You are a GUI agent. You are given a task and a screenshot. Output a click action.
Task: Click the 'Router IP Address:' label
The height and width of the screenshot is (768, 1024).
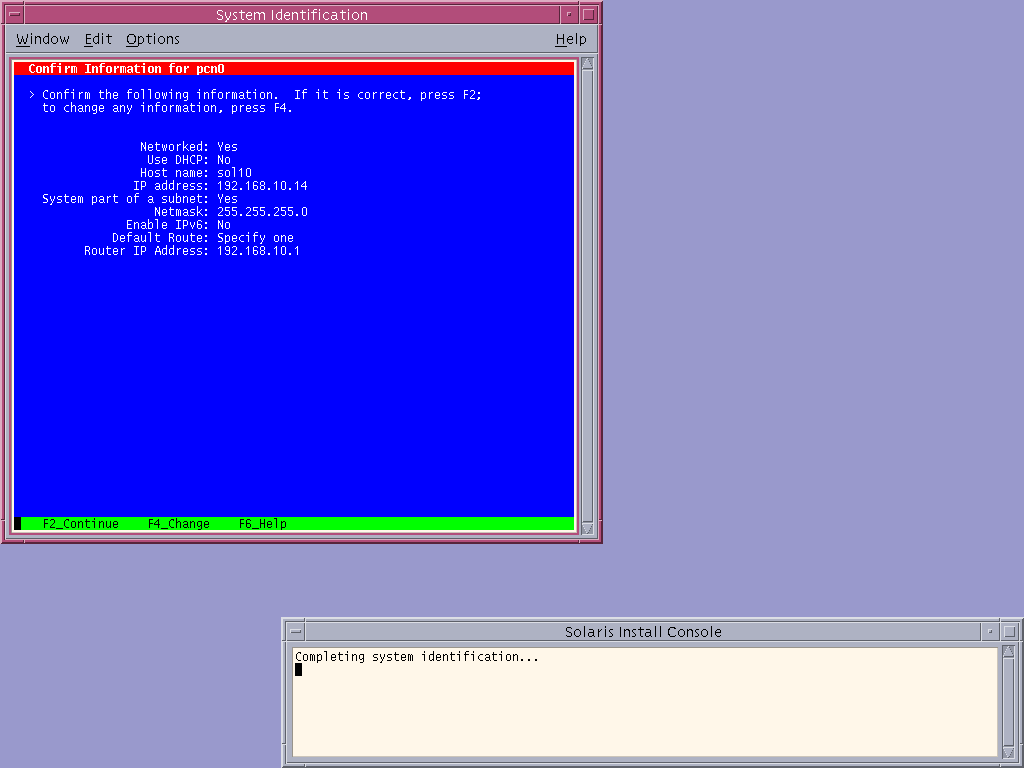tap(147, 251)
